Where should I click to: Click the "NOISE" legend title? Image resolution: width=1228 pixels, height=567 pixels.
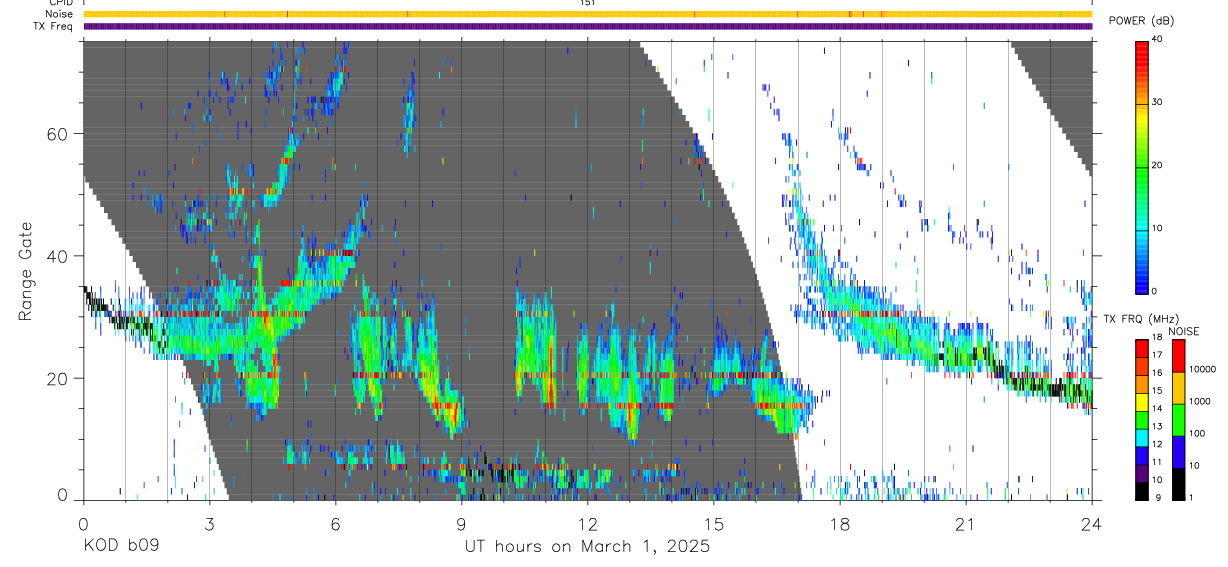[1186, 331]
